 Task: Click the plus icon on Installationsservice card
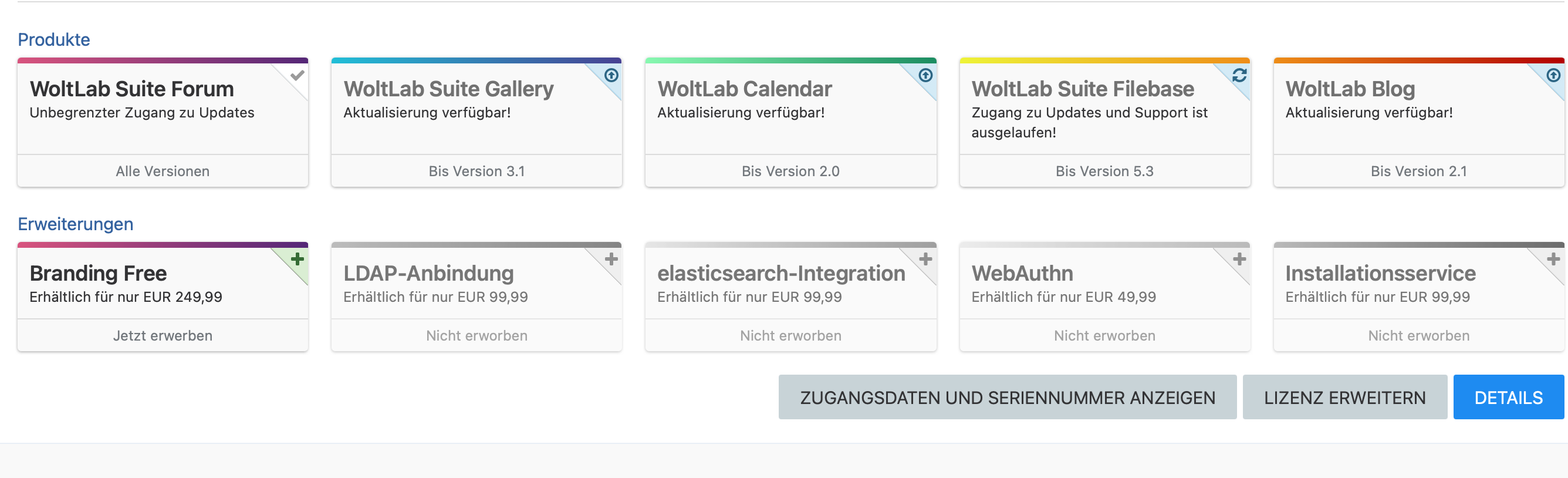point(1553,260)
